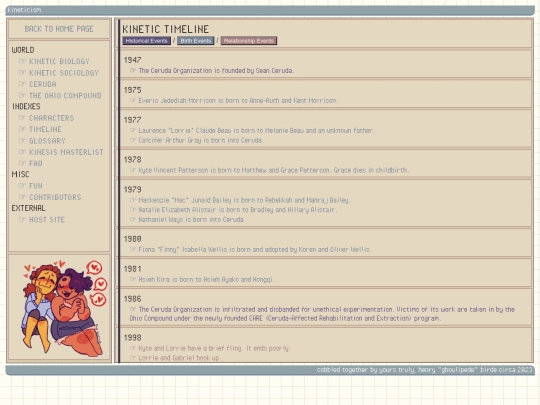Click the pointing-hand icon beside Host Site
Viewport: 540px width, 405px height.
[x=22, y=219]
